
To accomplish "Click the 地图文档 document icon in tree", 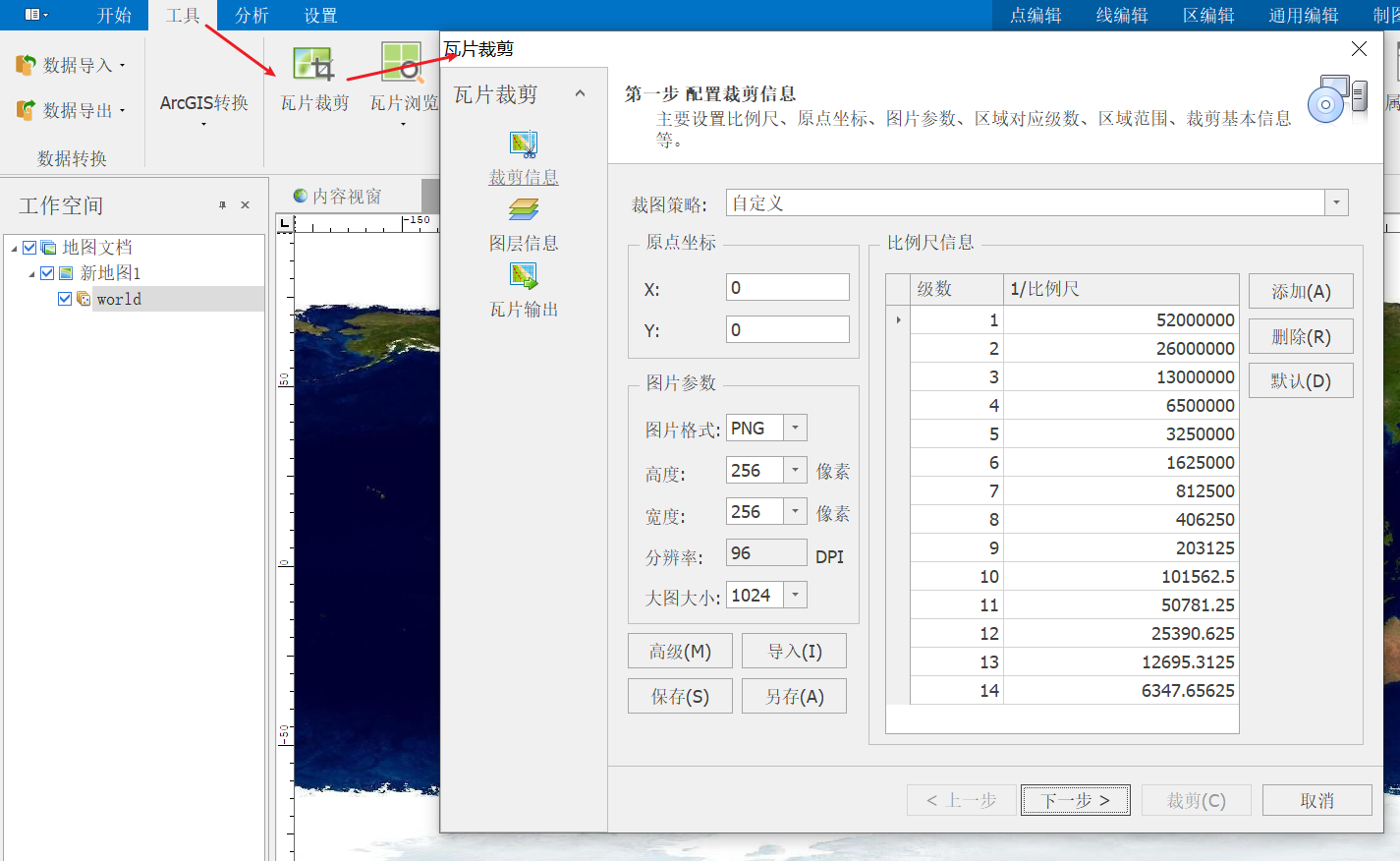I will [48, 248].
